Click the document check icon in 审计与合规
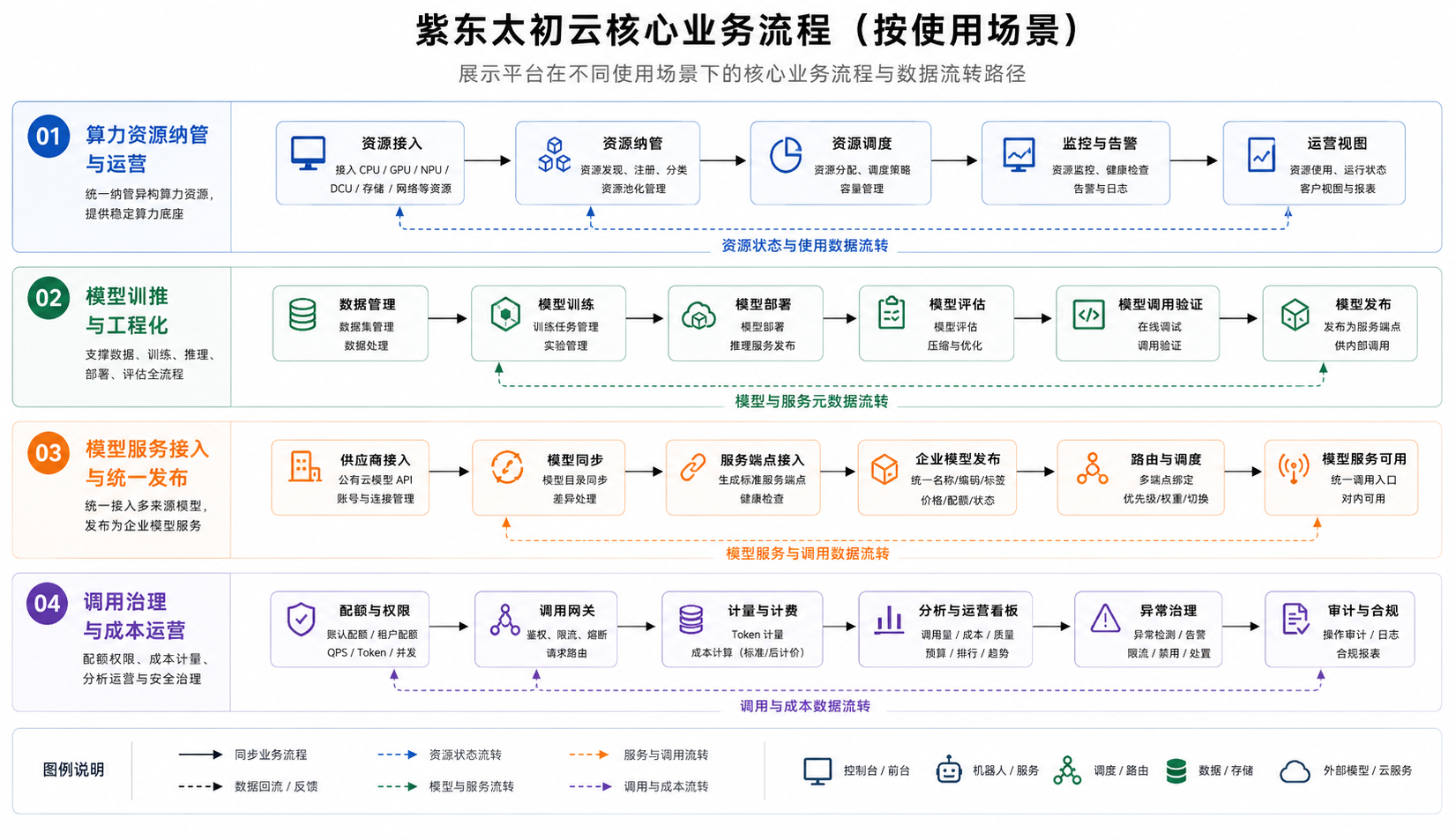 click(1295, 619)
